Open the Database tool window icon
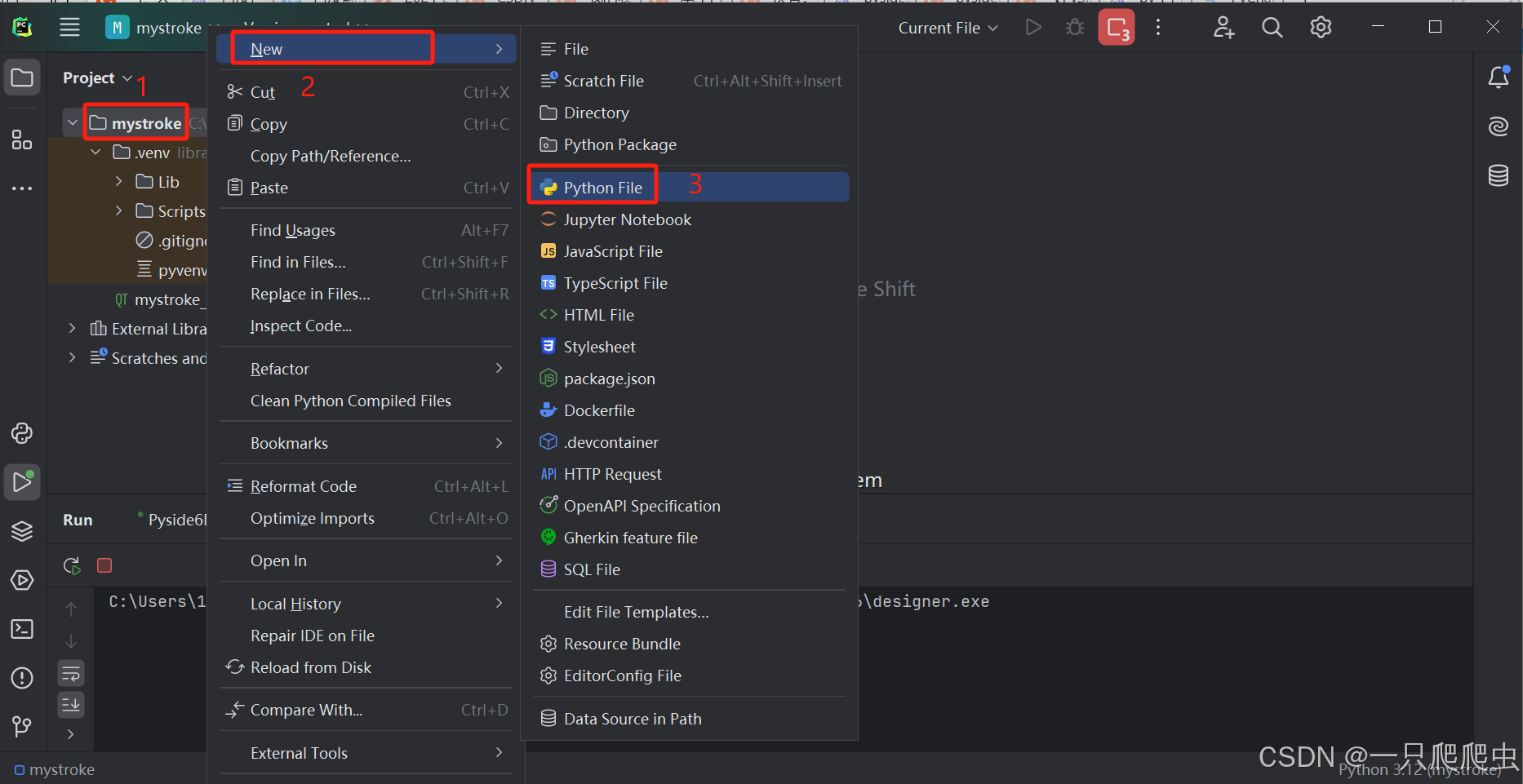Screen dimensions: 1523x784 point(1499,175)
